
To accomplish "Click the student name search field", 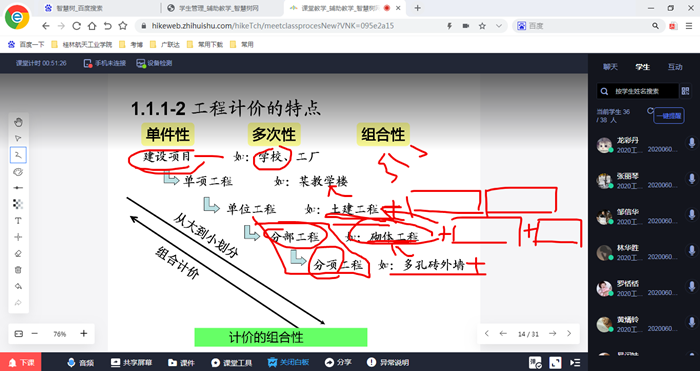I will tap(638, 91).
